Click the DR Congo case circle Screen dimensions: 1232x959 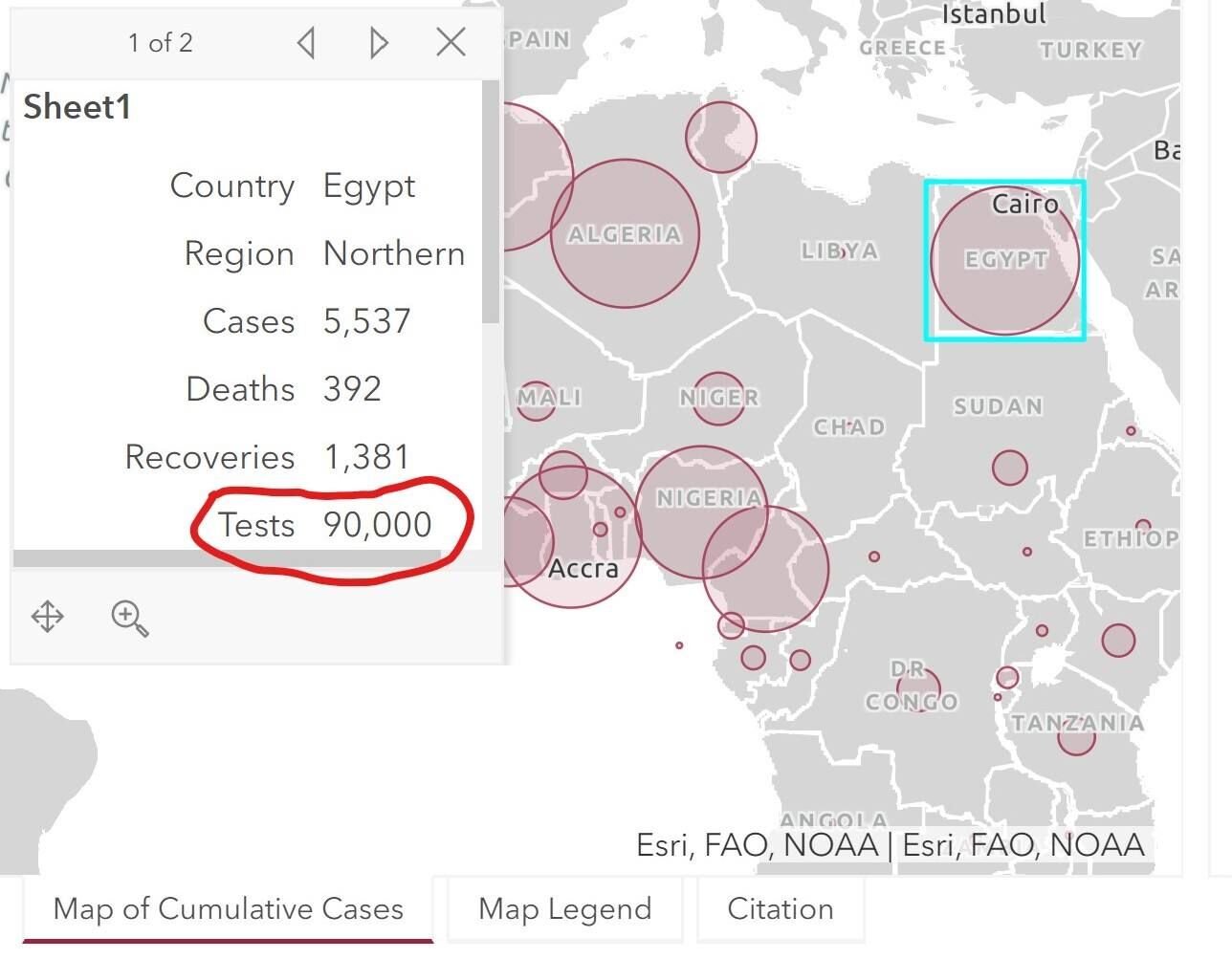pyautogui.click(x=918, y=688)
